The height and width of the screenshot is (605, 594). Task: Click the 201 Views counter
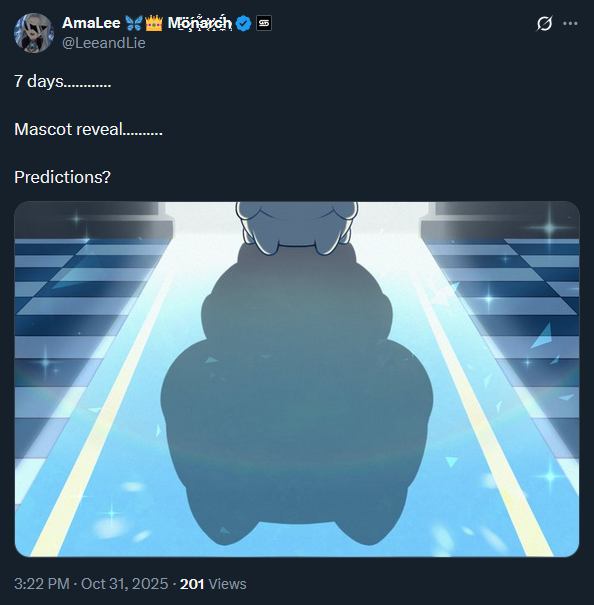(x=213, y=584)
